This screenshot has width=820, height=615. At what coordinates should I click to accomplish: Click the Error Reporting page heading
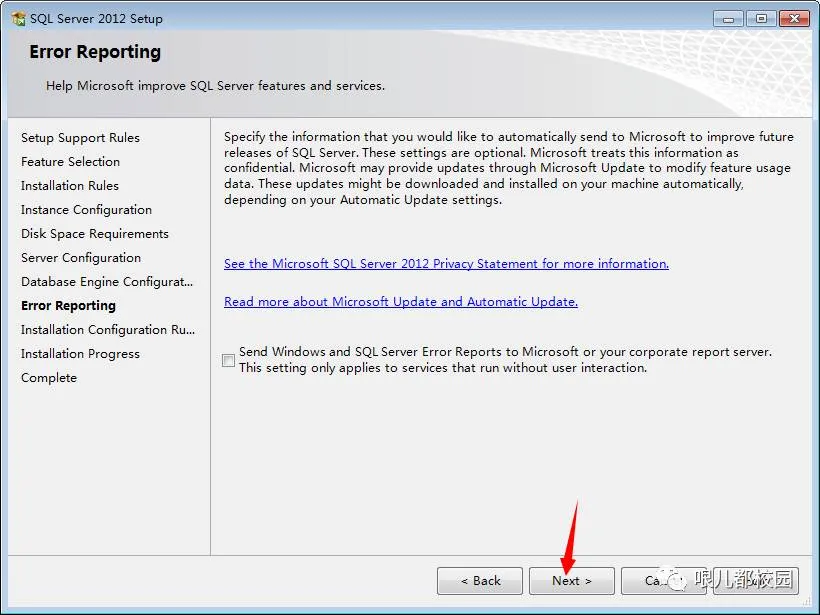(x=95, y=52)
